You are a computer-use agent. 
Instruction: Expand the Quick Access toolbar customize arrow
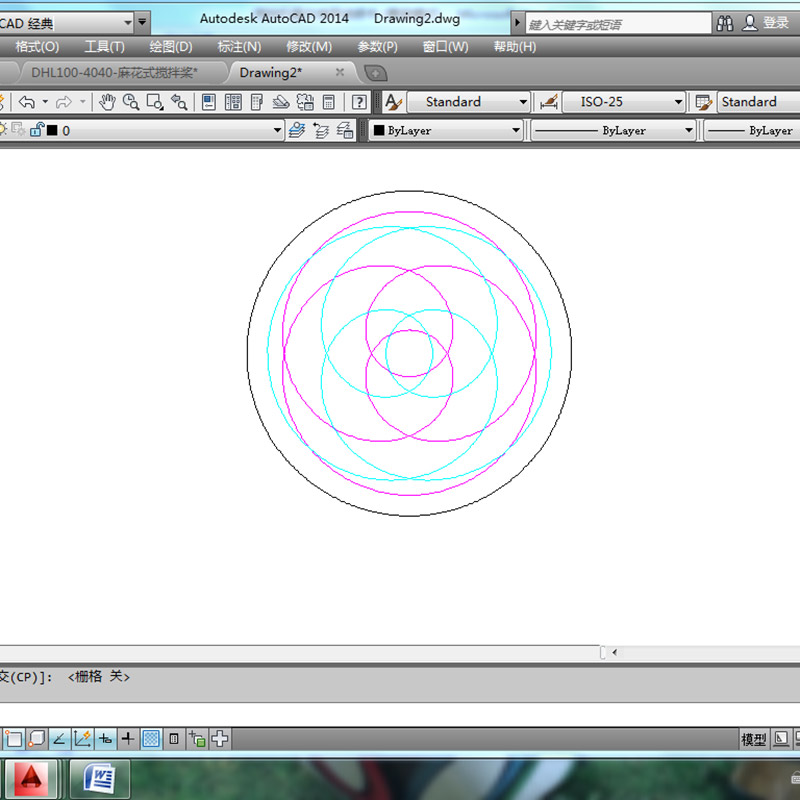(x=142, y=22)
